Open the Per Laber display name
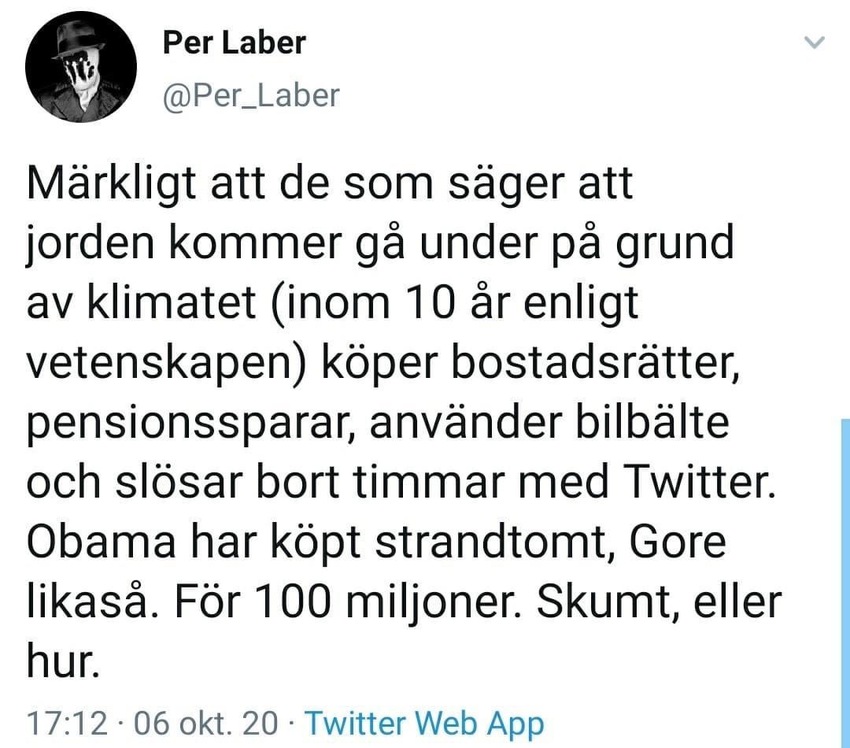 tap(234, 43)
